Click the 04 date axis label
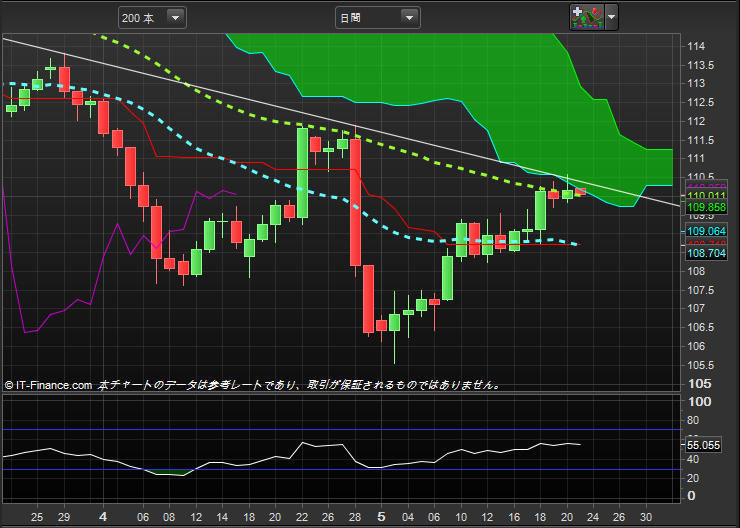This screenshot has width=740, height=528. [408, 517]
